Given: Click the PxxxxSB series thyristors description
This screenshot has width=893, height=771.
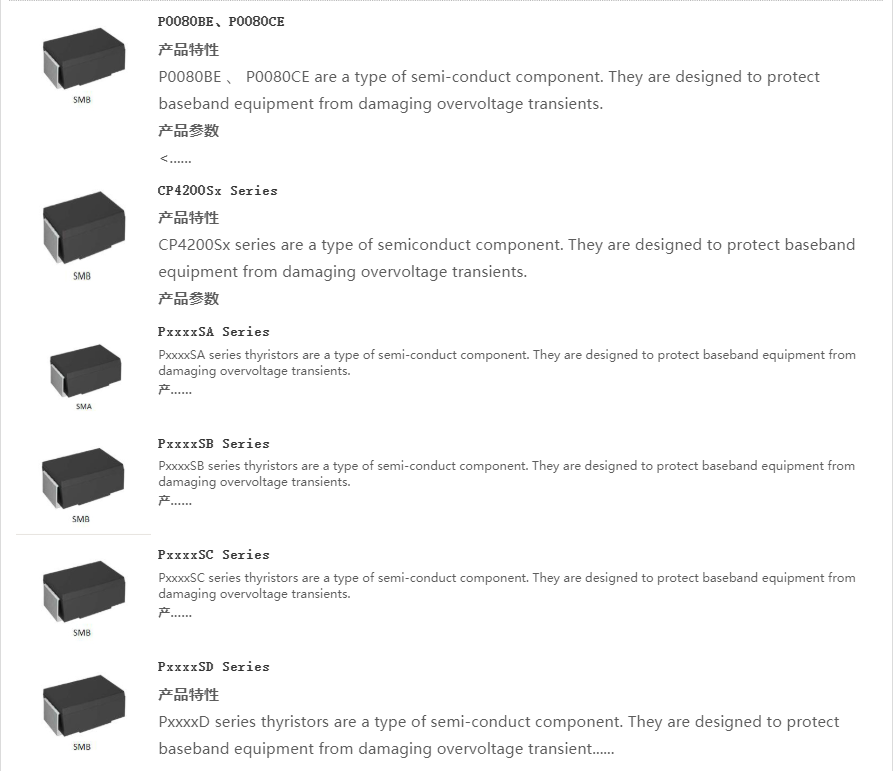Looking at the screenshot, I should pos(507,474).
